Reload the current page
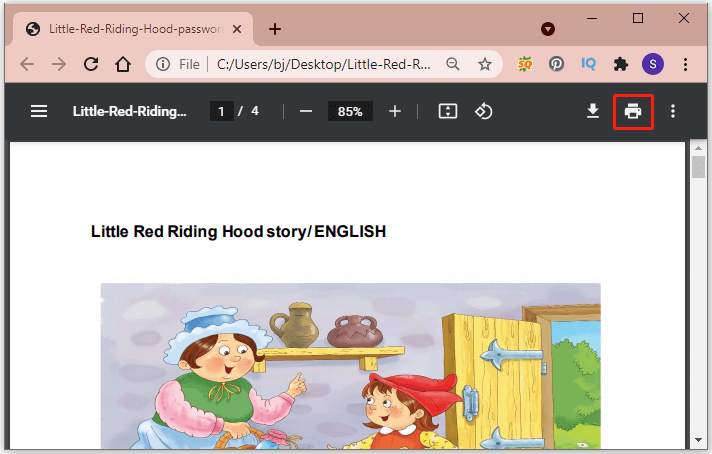The height and width of the screenshot is (454, 712). [x=91, y=64]
